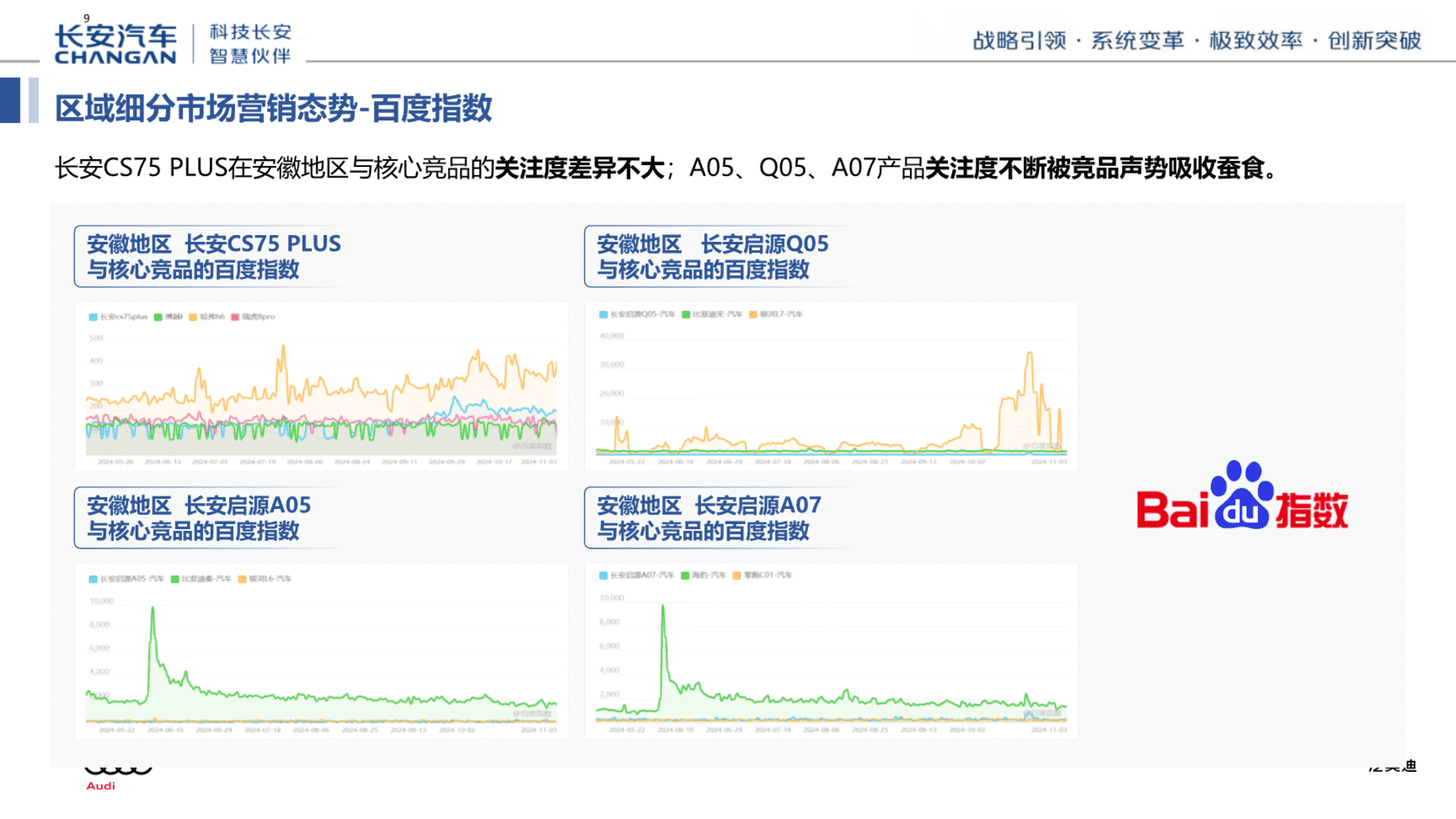1456x819 pixels.
Task: Click the green 比亚迪宋-汽车 legend swatch
Action: 686,314
